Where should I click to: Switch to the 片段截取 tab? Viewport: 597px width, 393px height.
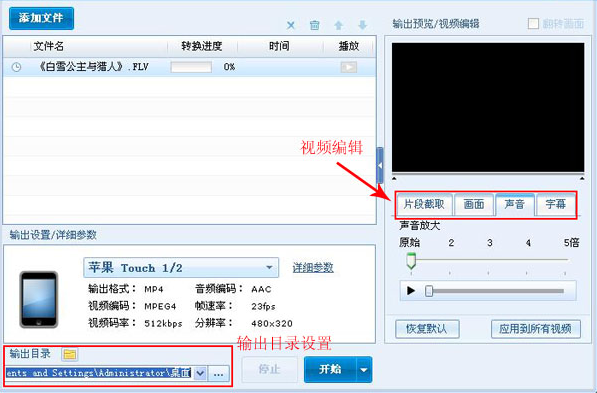(424, 204)
